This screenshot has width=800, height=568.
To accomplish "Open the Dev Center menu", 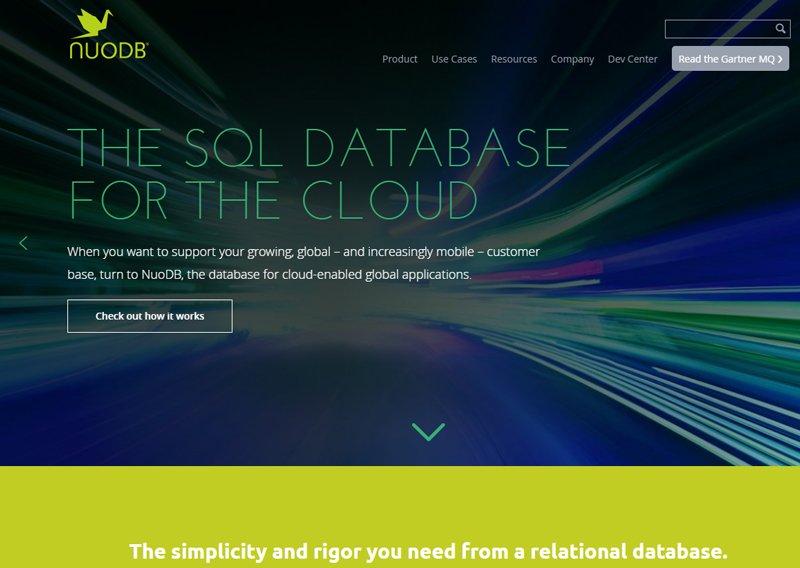I will coord(632,59).
